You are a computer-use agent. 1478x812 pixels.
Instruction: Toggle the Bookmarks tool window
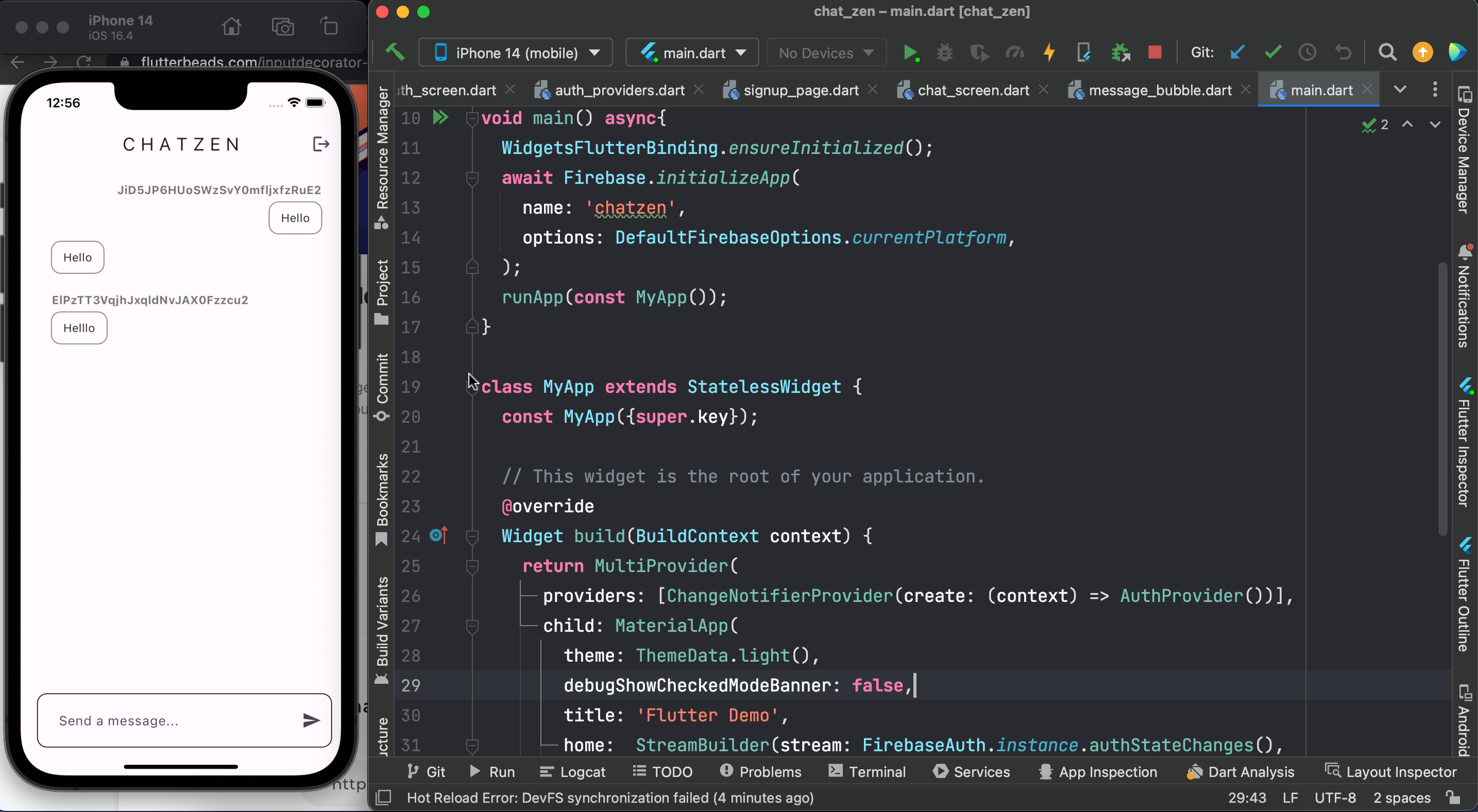(382, 499)
